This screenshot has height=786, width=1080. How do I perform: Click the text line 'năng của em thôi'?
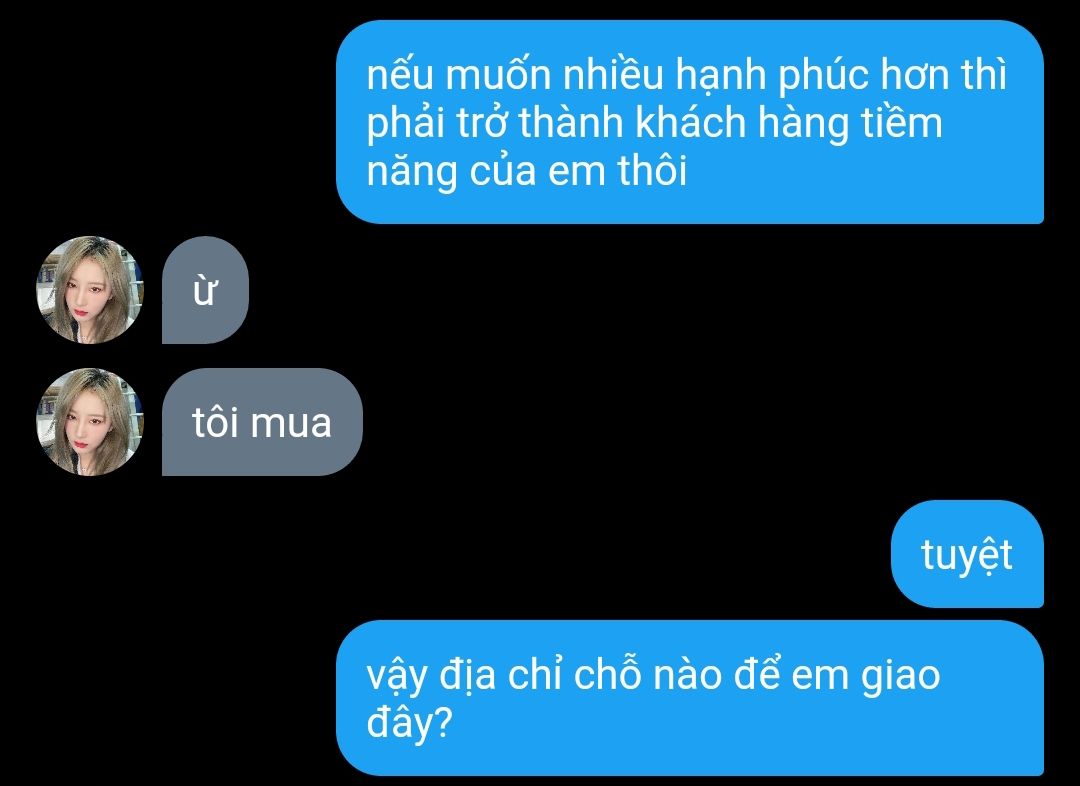527,170
